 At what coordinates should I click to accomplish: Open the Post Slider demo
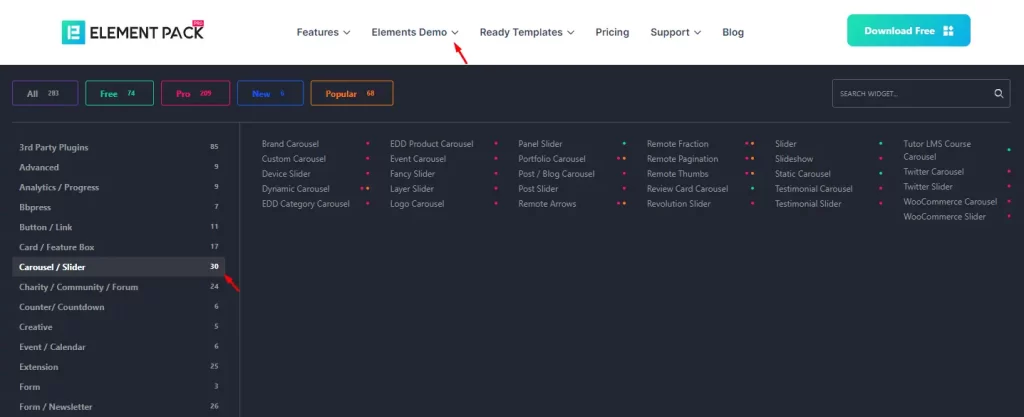[538, 189]
